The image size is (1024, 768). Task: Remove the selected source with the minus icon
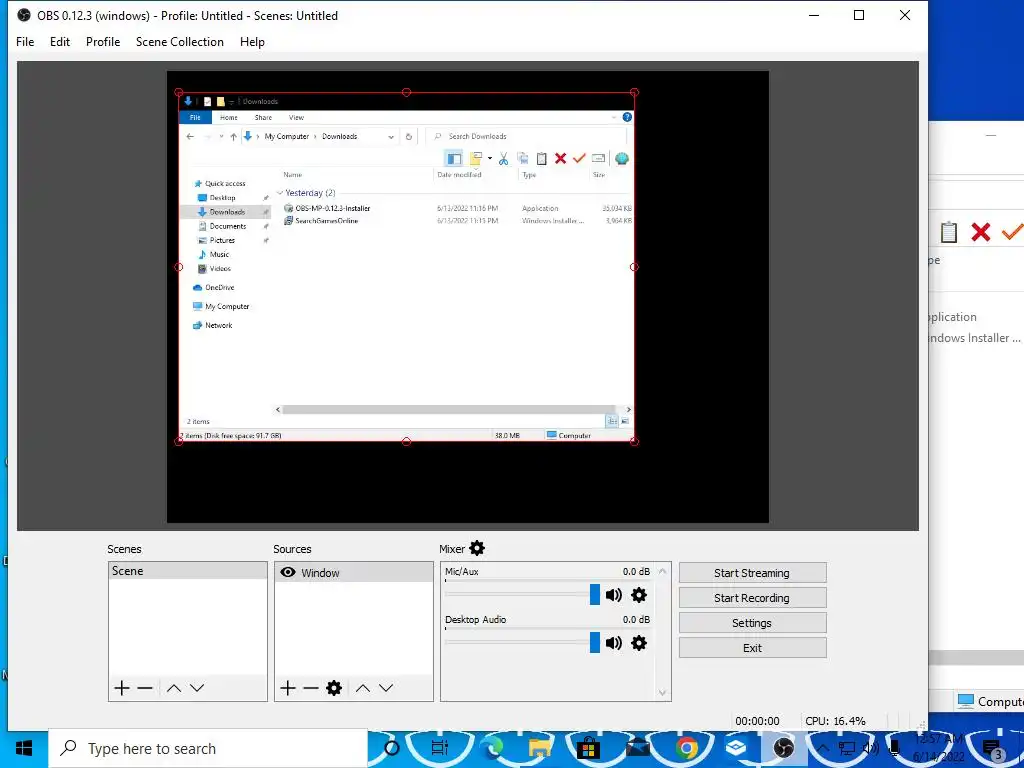pyautogui.click(x=311, y=688)
